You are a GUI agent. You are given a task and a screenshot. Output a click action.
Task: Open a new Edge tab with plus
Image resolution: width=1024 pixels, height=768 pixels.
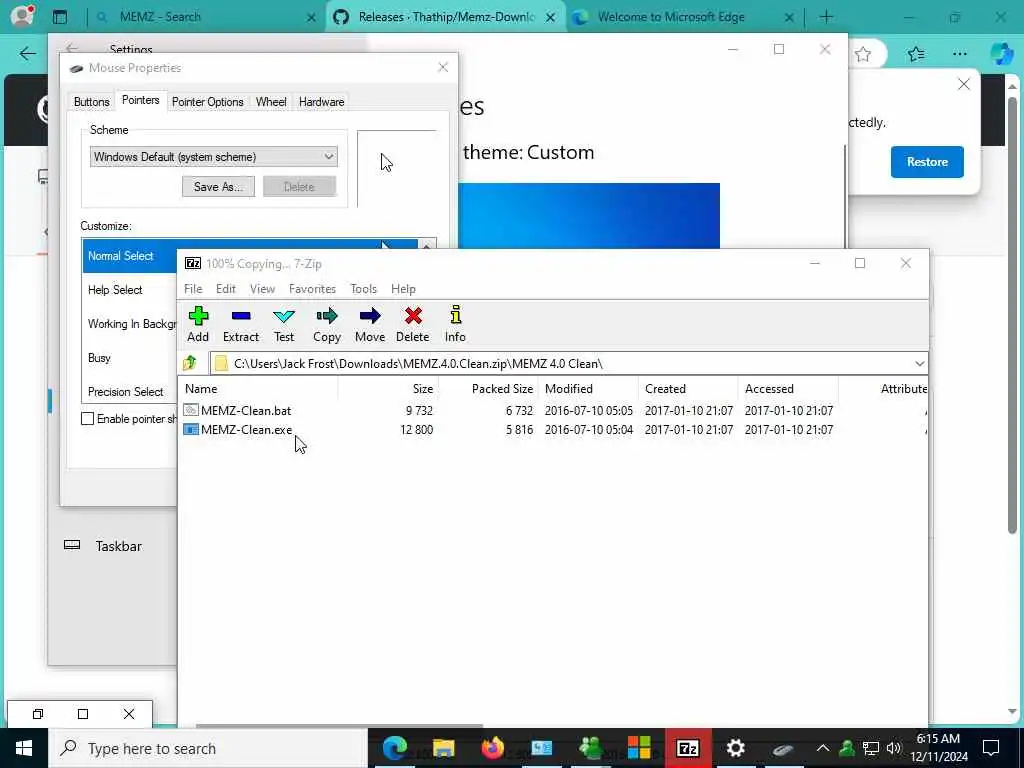[x=826, y=17]
